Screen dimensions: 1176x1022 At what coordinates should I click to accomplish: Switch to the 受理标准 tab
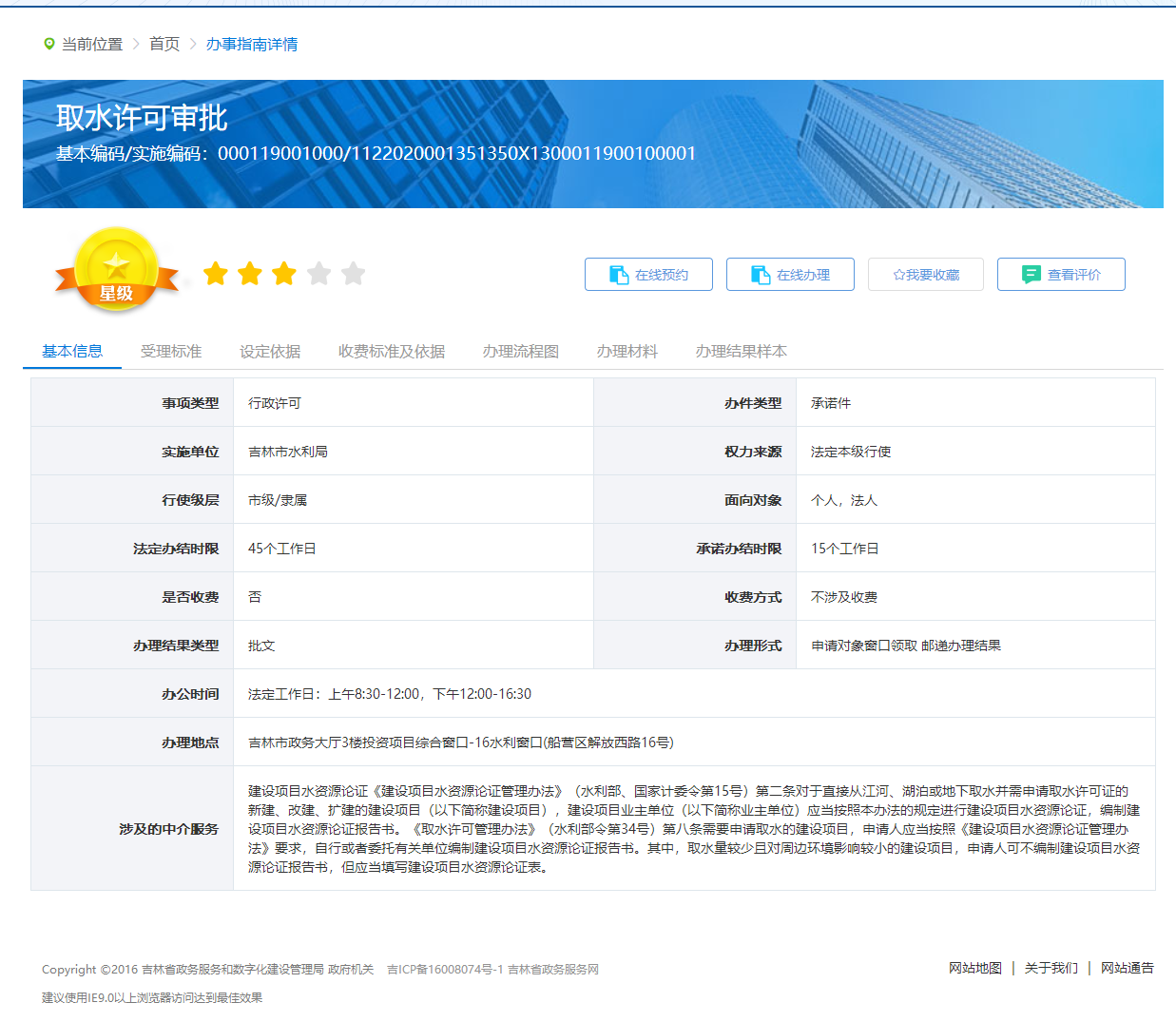coord(171,350)
